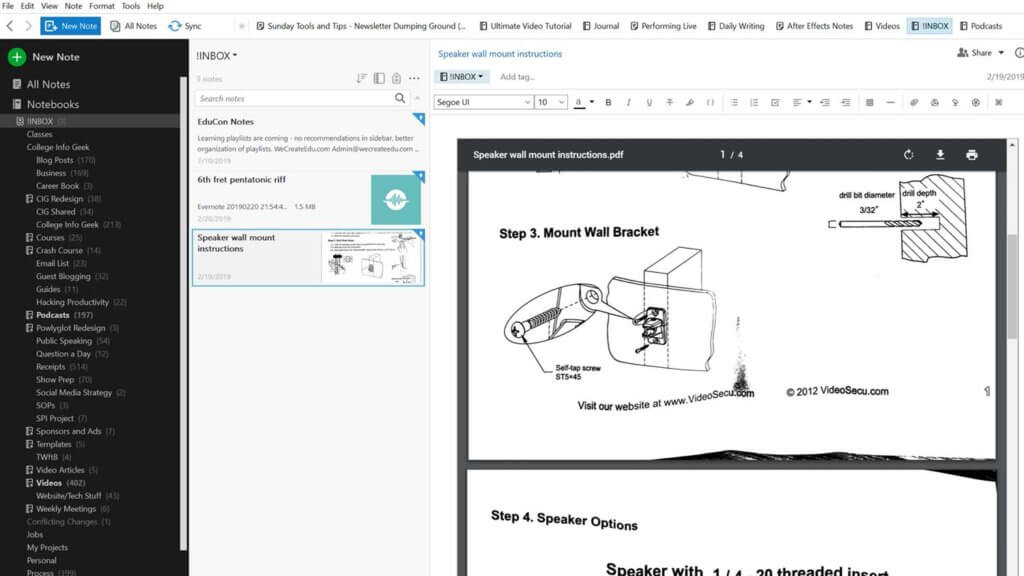Print the PDF with printer icon

[972, 155]
